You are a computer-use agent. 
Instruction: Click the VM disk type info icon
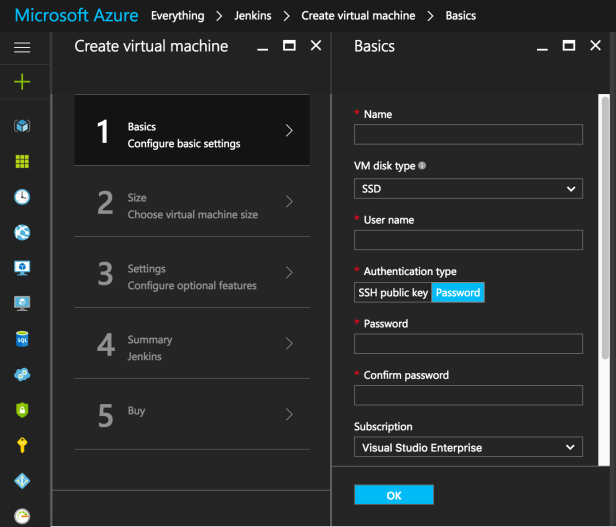(422, 167)
